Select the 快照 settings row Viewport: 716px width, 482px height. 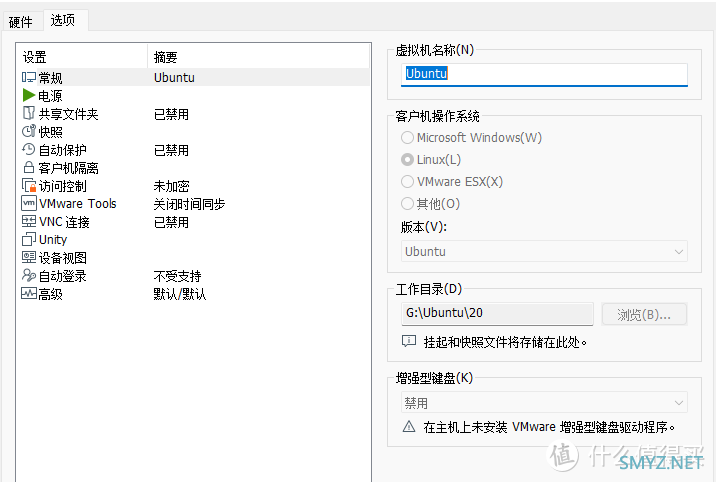tap(193, 131)
